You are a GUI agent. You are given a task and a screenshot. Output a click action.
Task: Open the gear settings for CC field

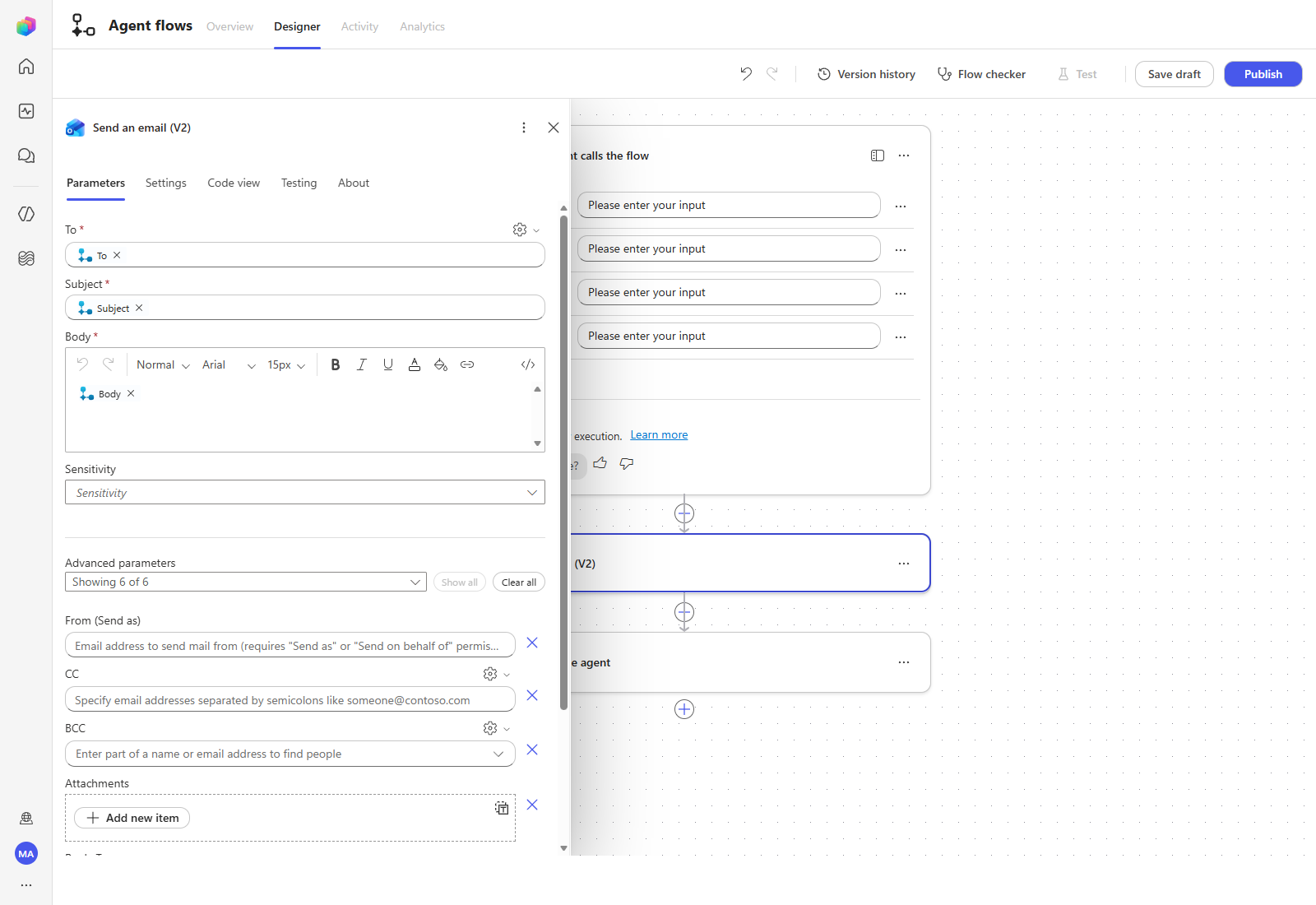coord(490,674)
